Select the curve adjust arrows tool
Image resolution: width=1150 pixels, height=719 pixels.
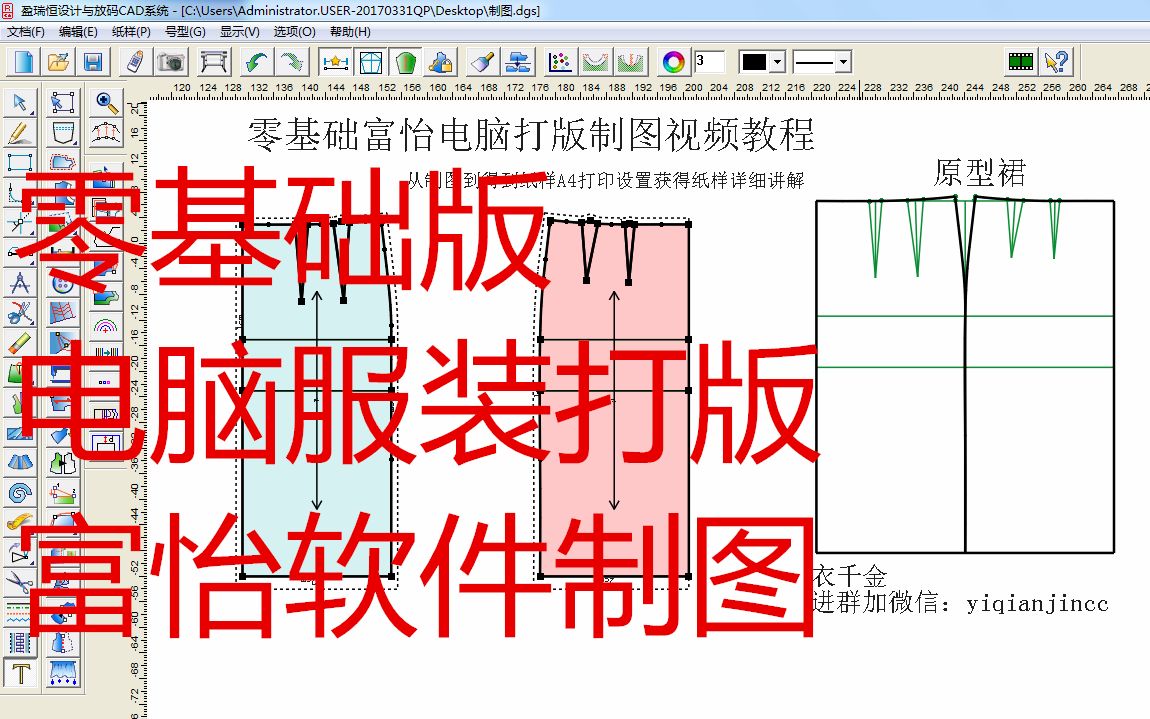click(107, 133)
